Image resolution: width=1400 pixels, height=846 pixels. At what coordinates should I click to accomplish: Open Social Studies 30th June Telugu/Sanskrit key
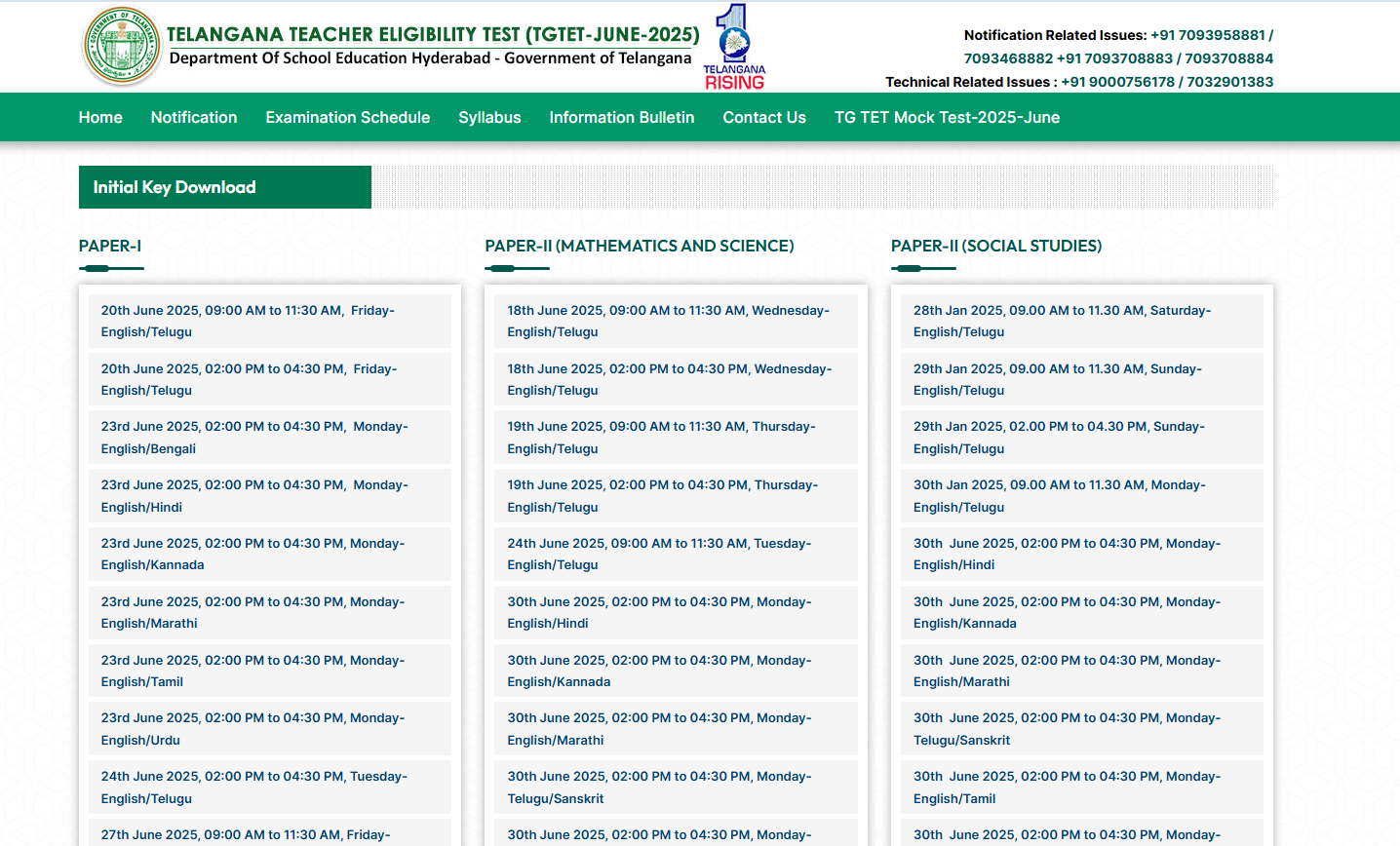(1082, 729)
